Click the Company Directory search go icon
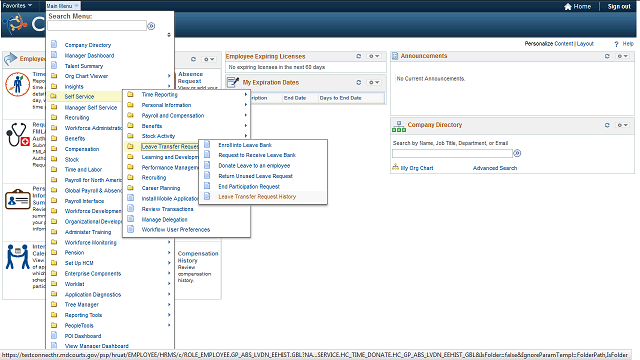 pyautogui.click(x=517, y=153)
